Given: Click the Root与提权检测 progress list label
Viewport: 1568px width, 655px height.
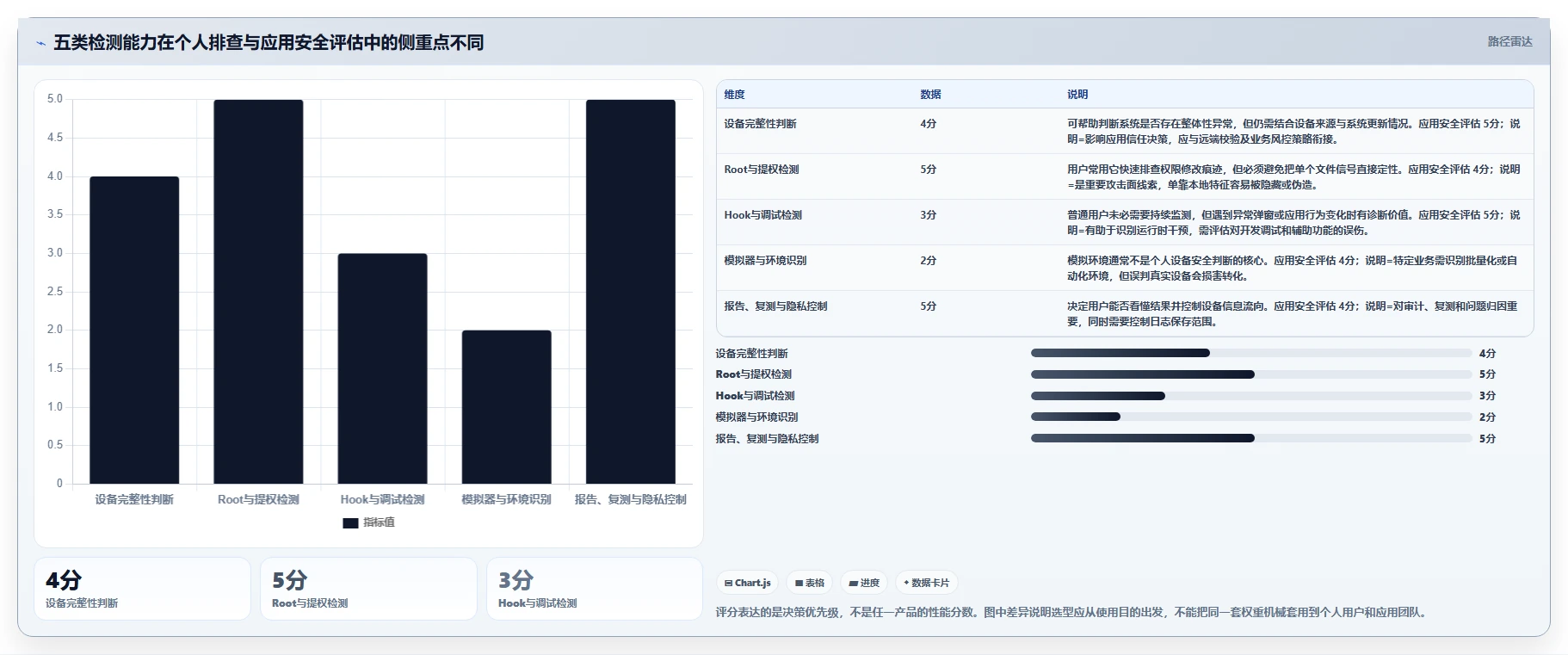Looking at the screenshot, I should click(754, 374).
